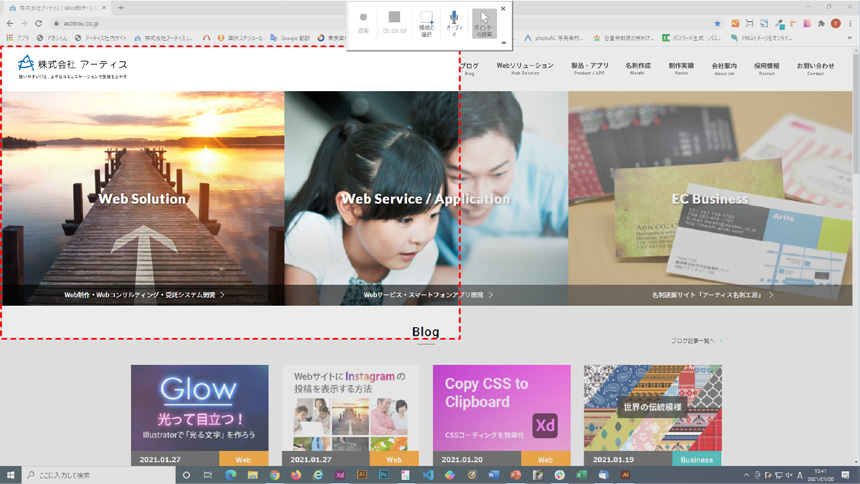Follow the 名刺通販サイト アーティス名刺工房 link

tap(712, 295)
